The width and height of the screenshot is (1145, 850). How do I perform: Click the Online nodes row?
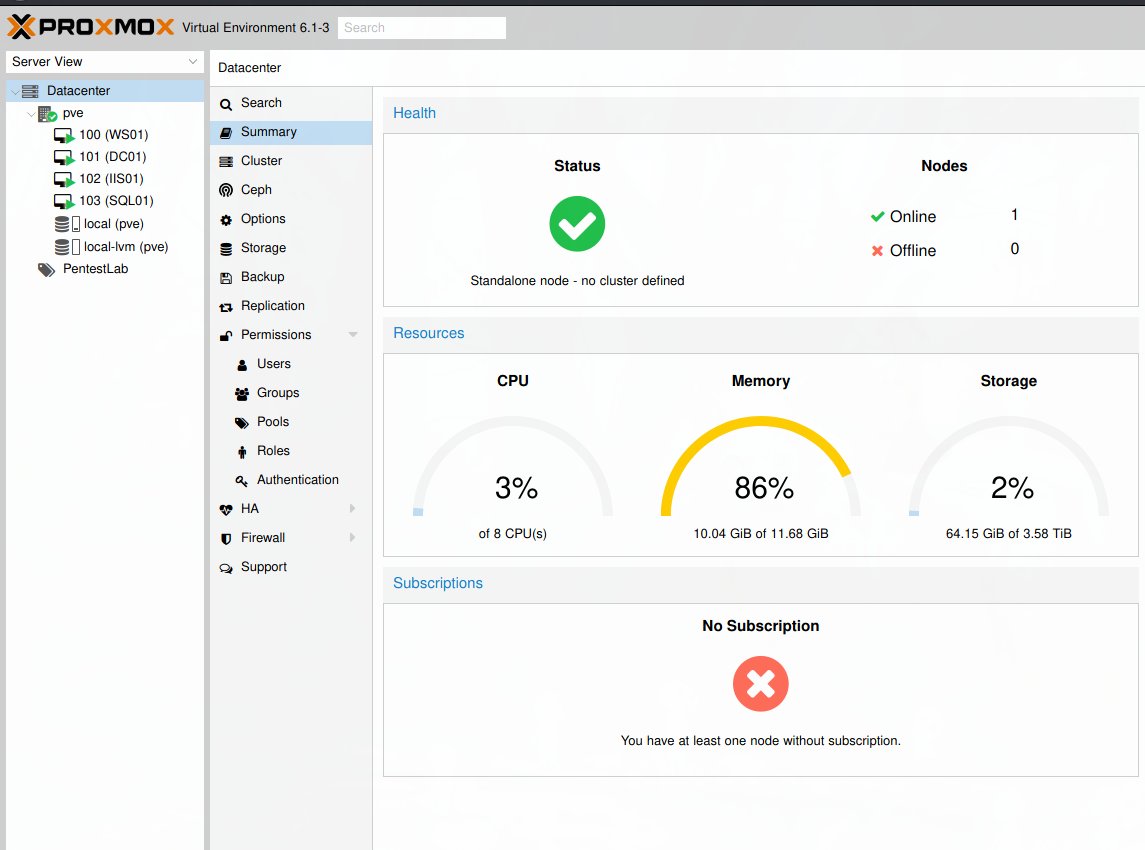pos(944,216)
